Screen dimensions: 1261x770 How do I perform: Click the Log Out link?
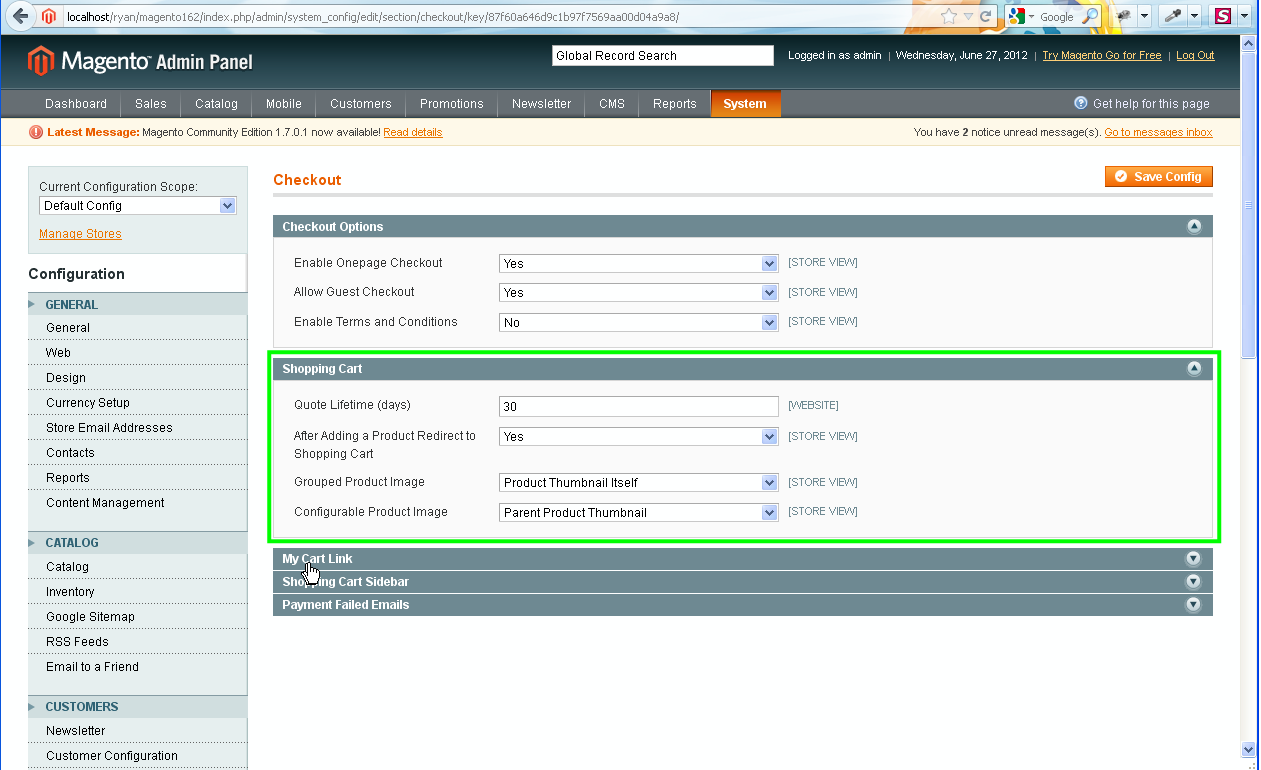[x=1195, y=56]
